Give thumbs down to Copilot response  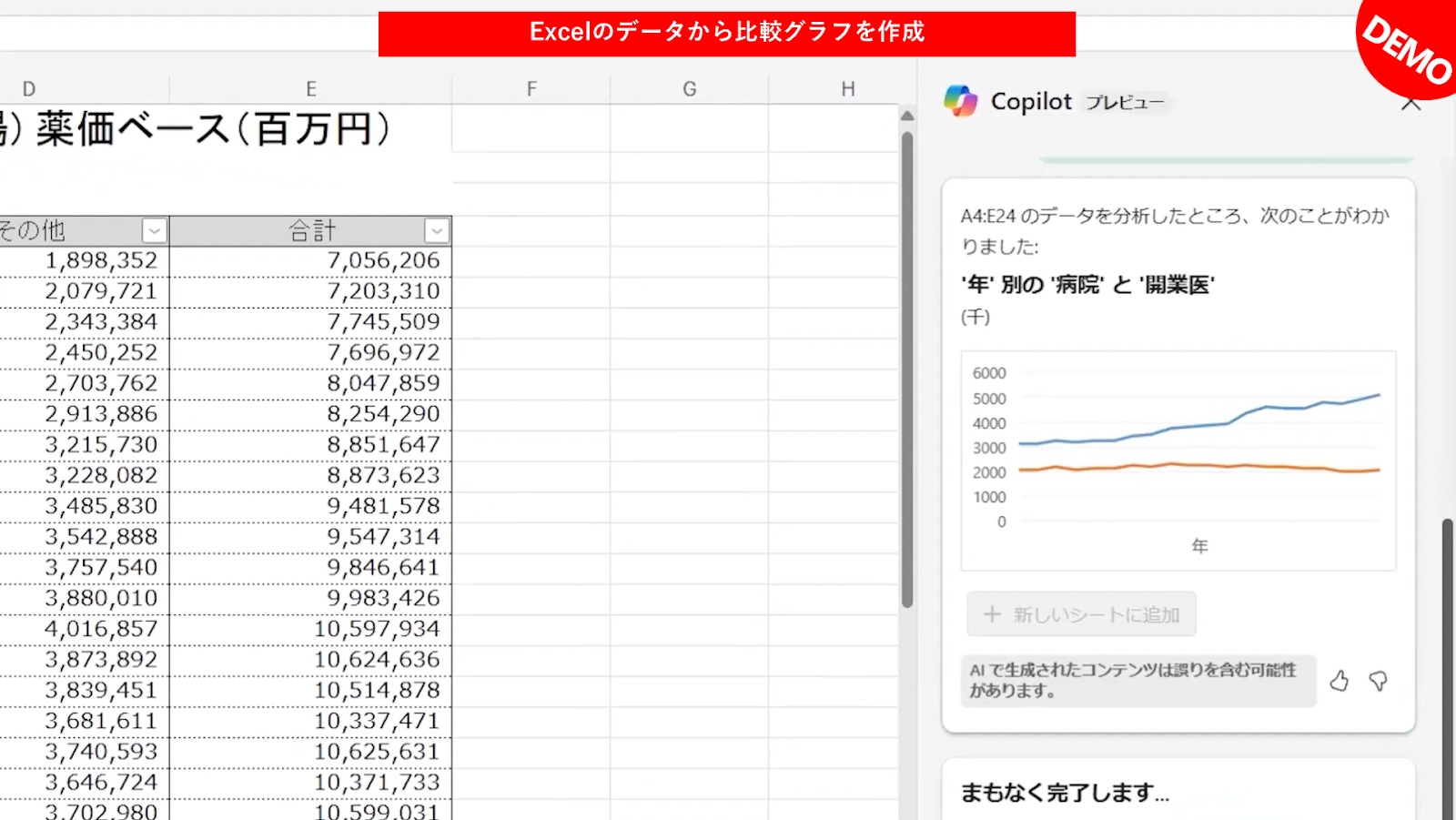1379,681
